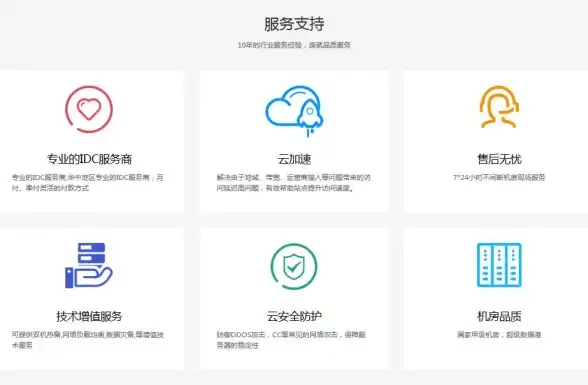Click the blue cloud rocket icon
This screenshot has width=588, height=385.
tap(294, 111)
